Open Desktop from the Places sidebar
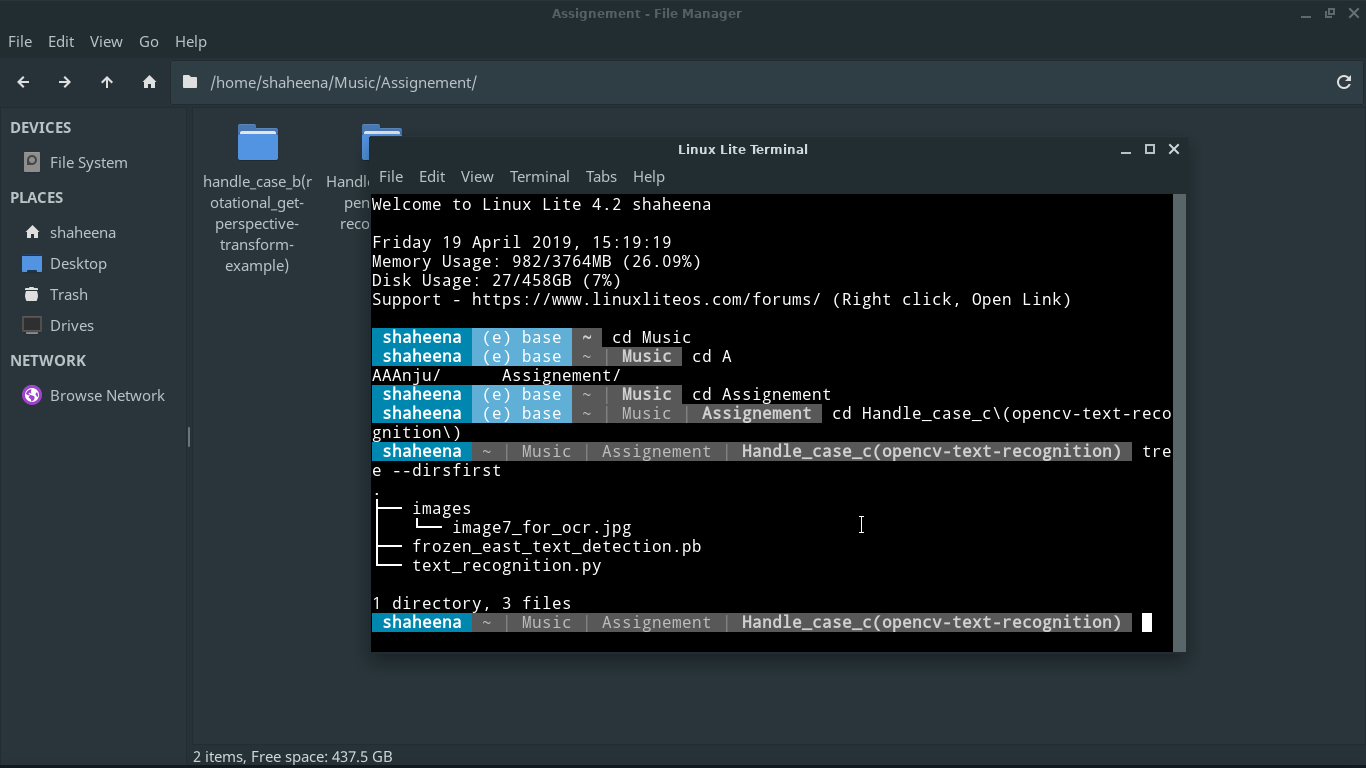 pos(80,263)
